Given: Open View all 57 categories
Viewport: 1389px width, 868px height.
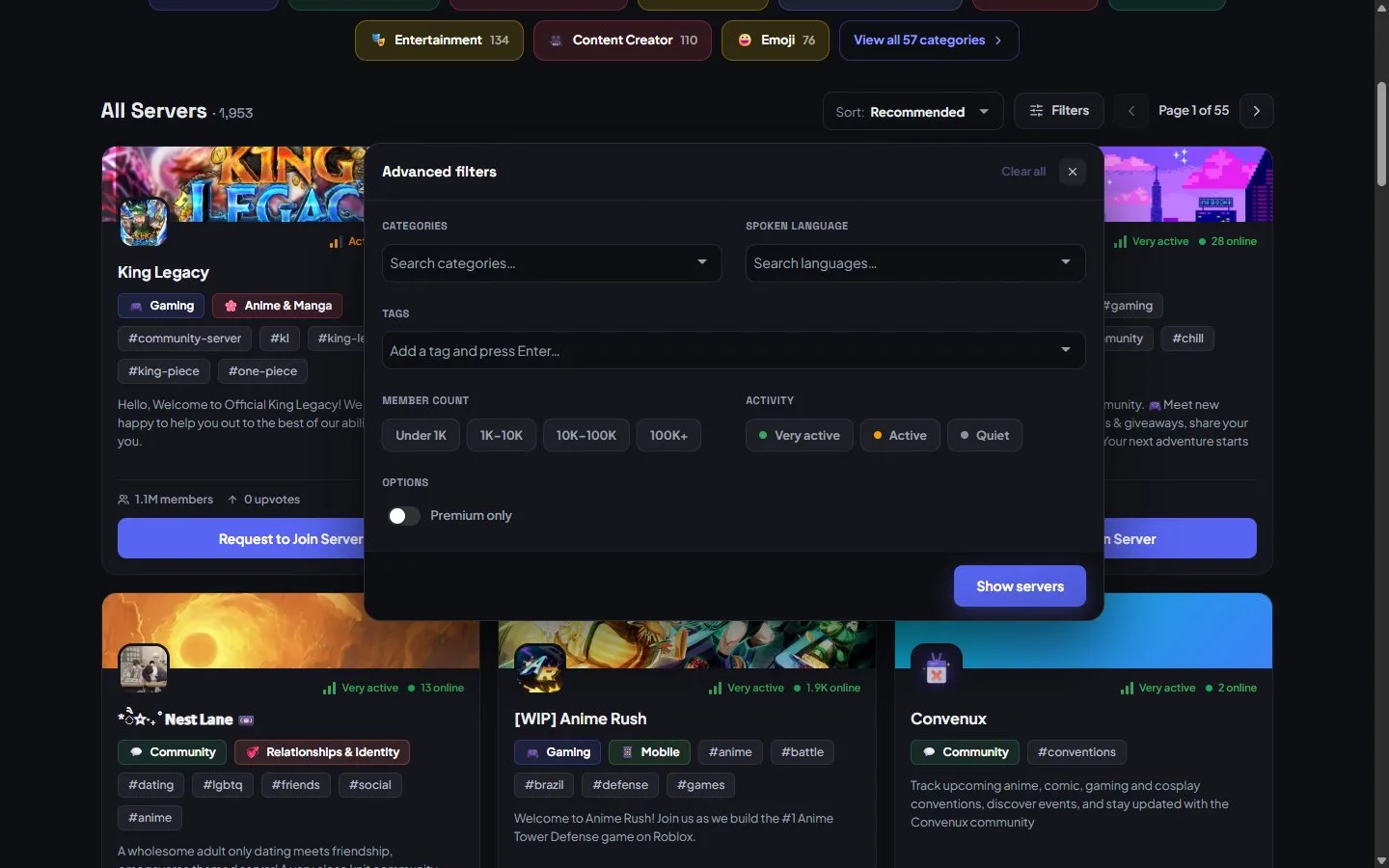Looking at the screenshot, I should [x=929, y=41].
